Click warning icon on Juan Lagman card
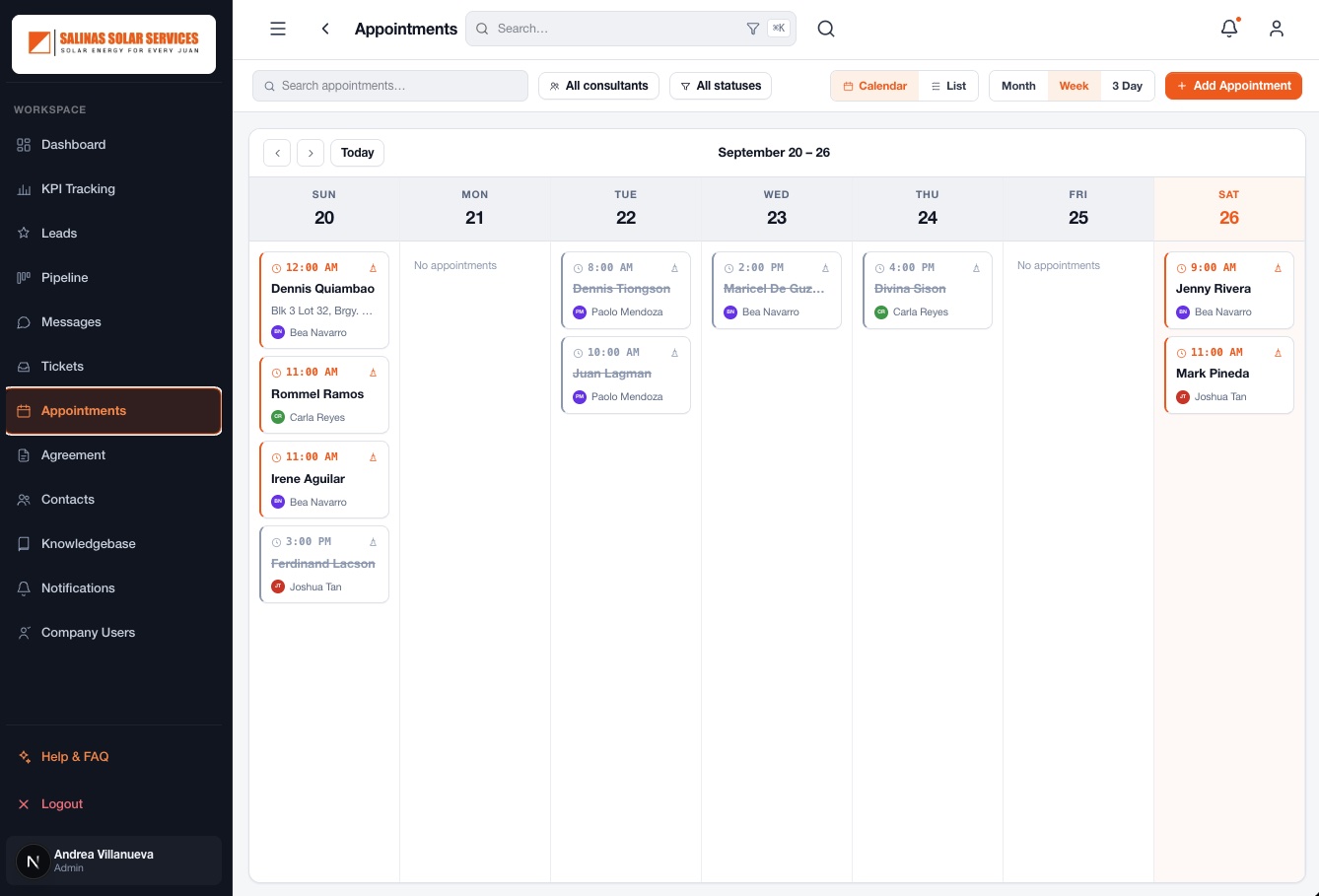The width and height of the screenshot is (1319, 896). [675, 353]
